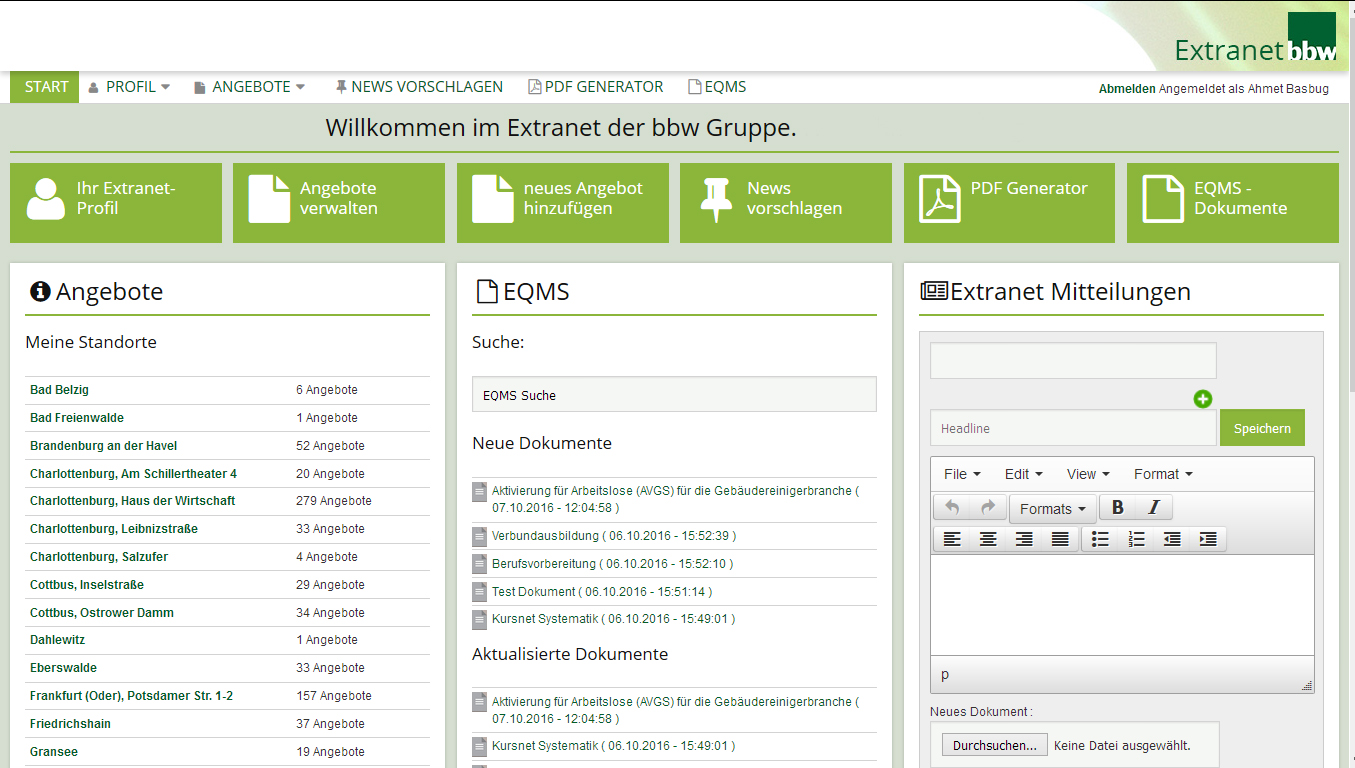This screenshot has height=768, width=1355.
Task: Click the undo icon in editor toolbar
Action: [x=952, y=508]
